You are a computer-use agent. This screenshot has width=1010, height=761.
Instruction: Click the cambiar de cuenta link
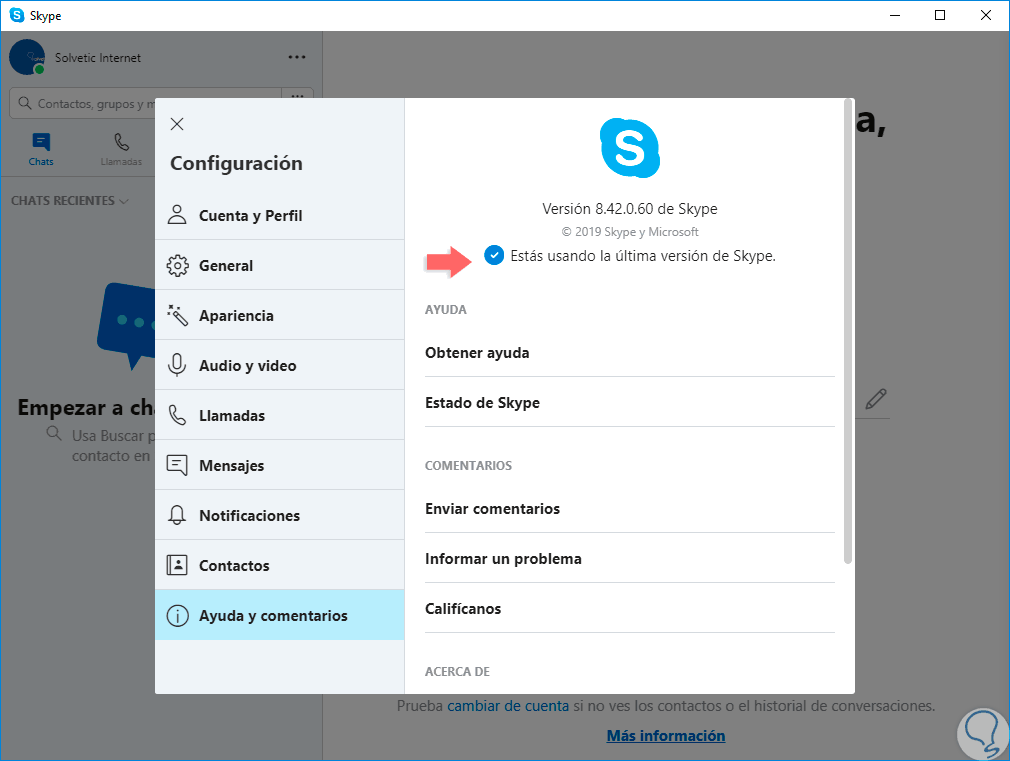(x=508, y=706)
